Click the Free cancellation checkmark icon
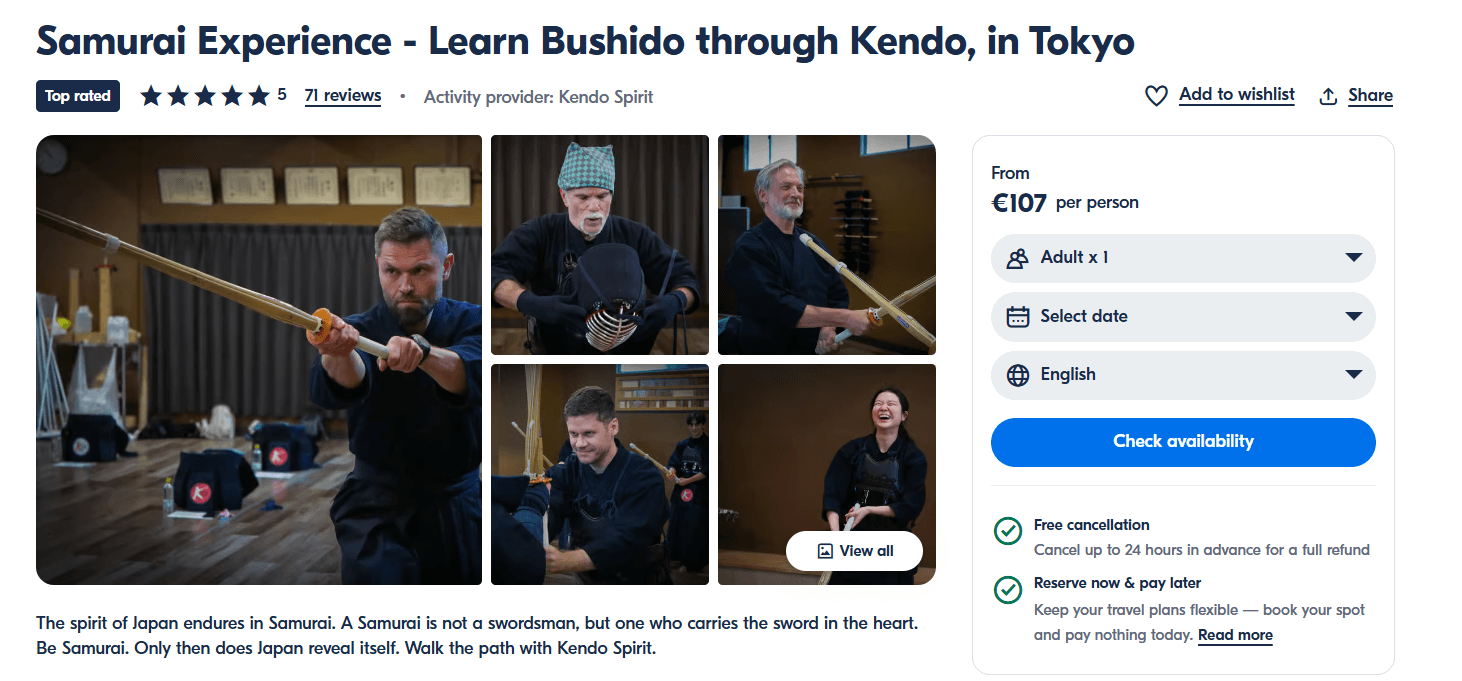 [1007, 531]
